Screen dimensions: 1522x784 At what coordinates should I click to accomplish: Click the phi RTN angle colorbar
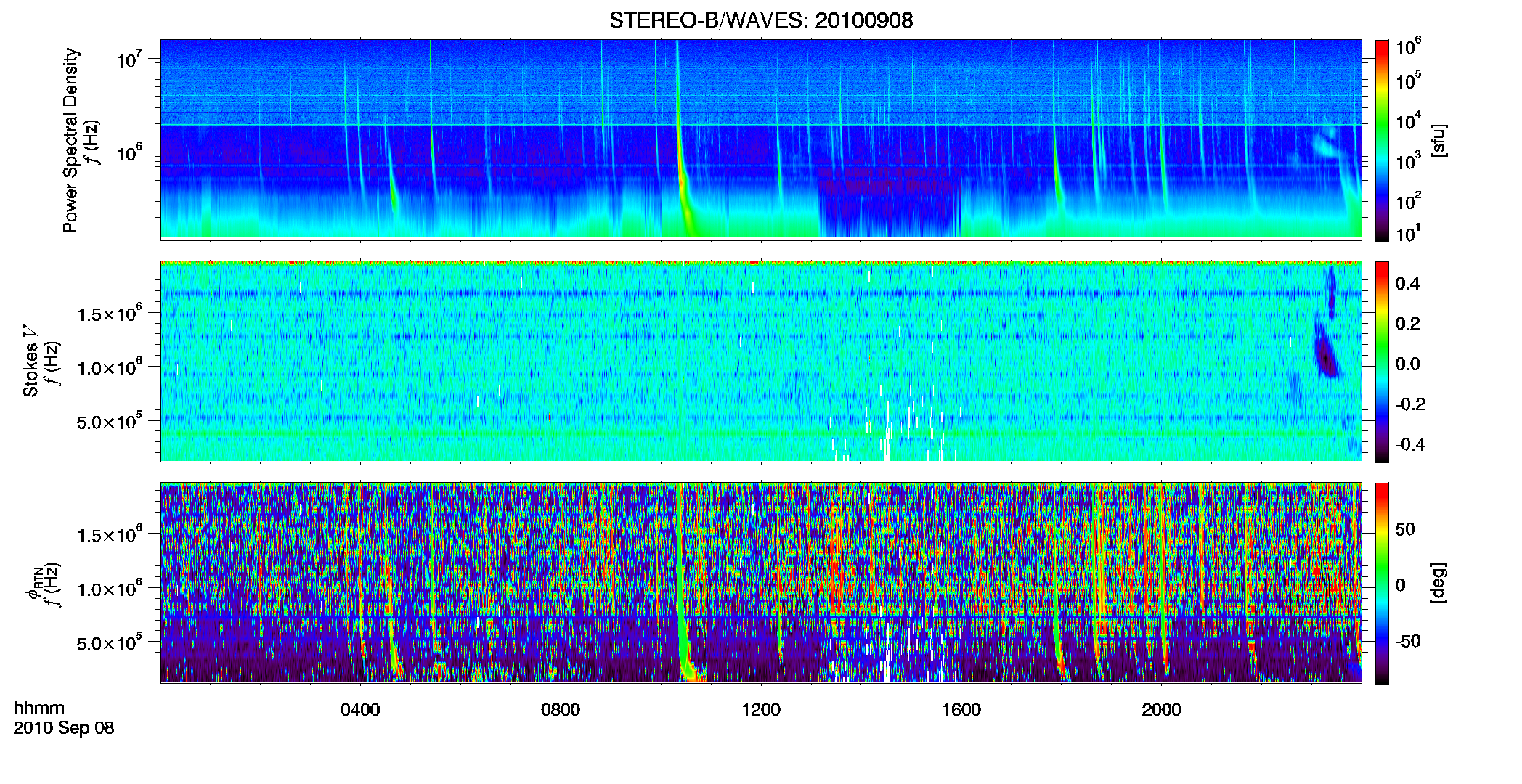[x=1382, y=583]
